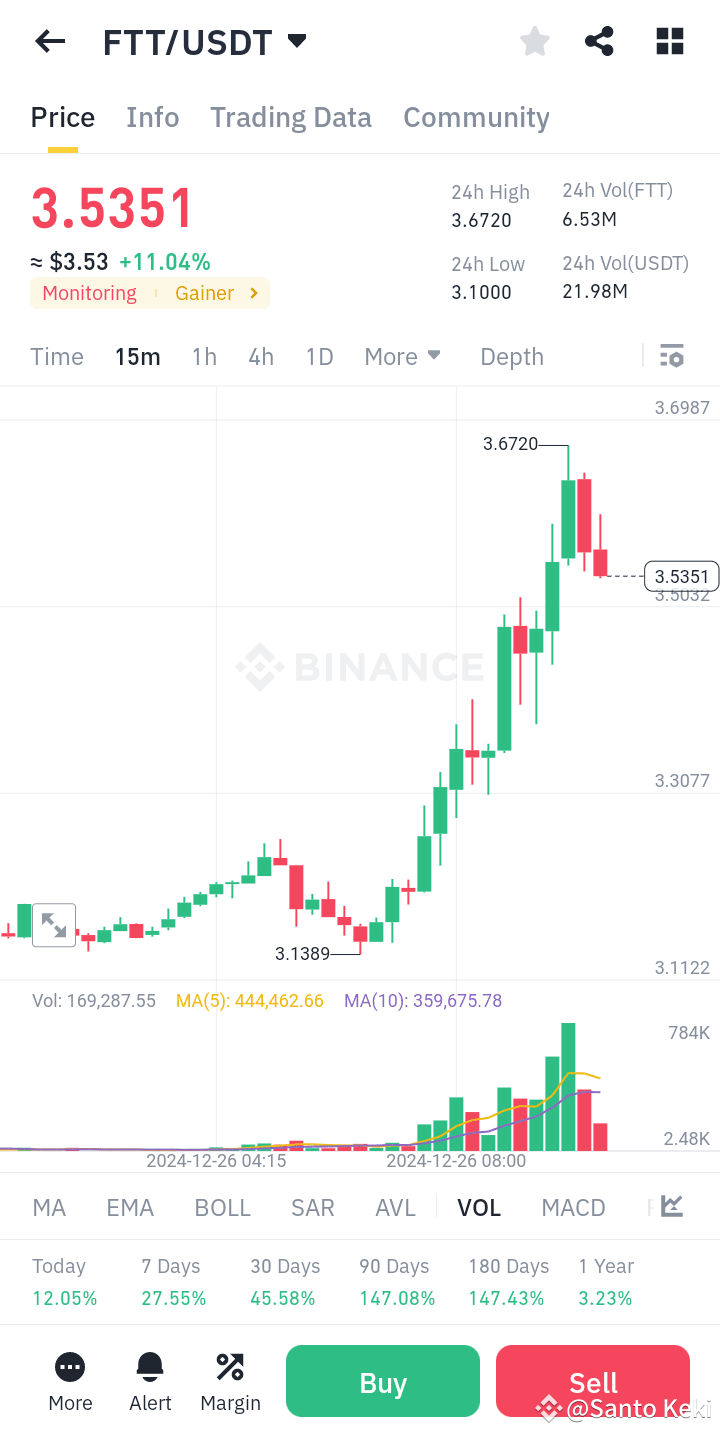
Task: Open the Community tab
Action: pos(476,117)
